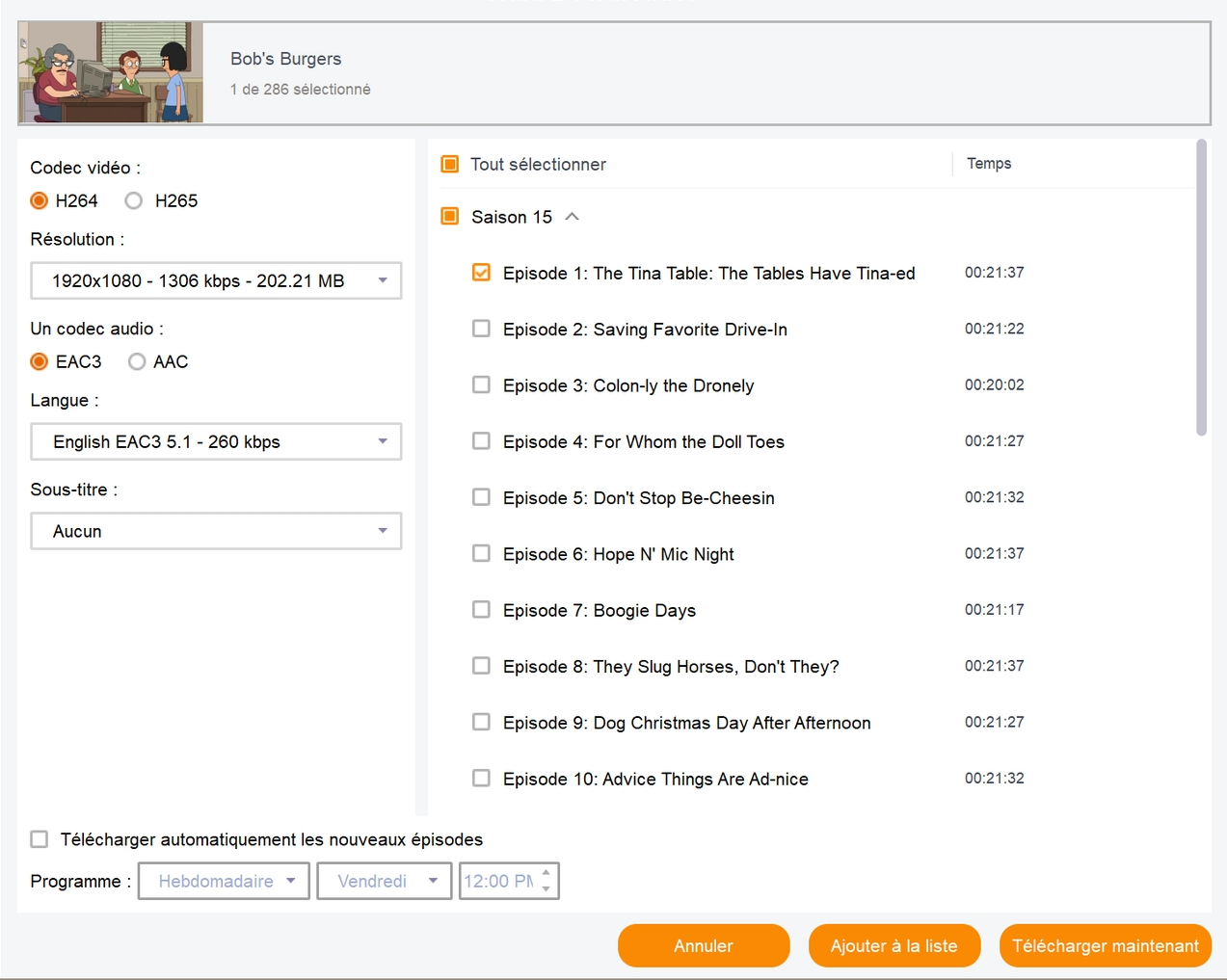Click the Ajouter à la liste button
Screen dimensions: 1227x980
(894, 945)
